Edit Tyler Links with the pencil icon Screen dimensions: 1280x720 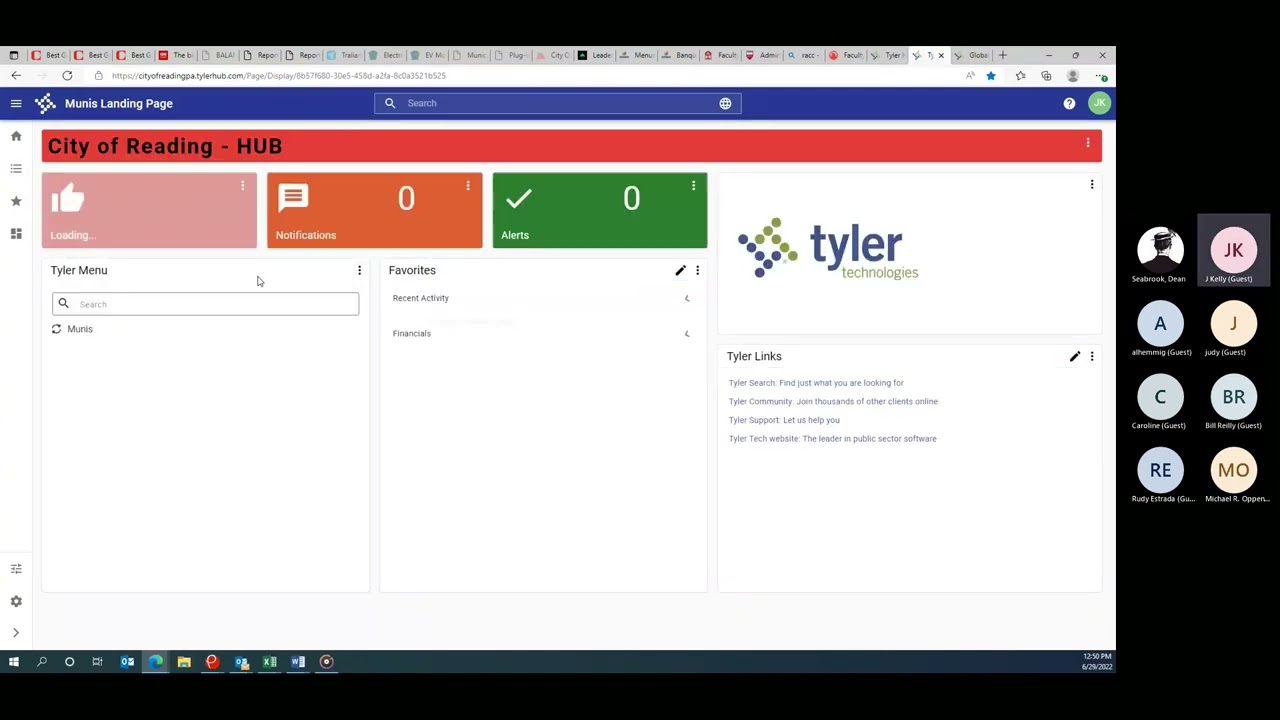click(x=1075, y=356)
